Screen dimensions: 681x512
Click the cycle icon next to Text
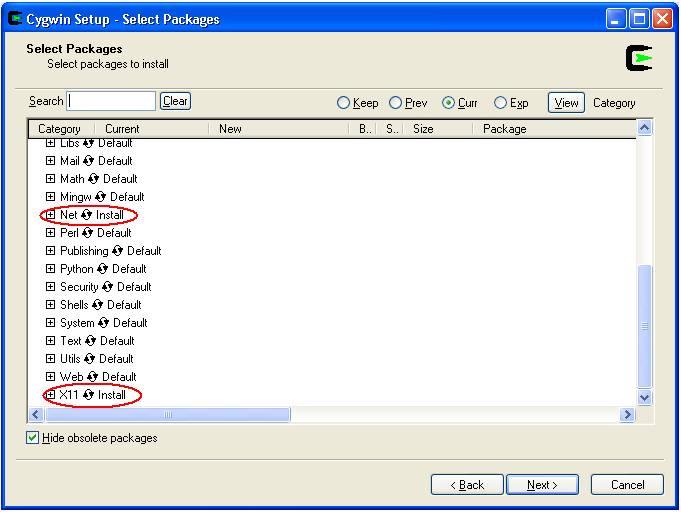point(90,341)
